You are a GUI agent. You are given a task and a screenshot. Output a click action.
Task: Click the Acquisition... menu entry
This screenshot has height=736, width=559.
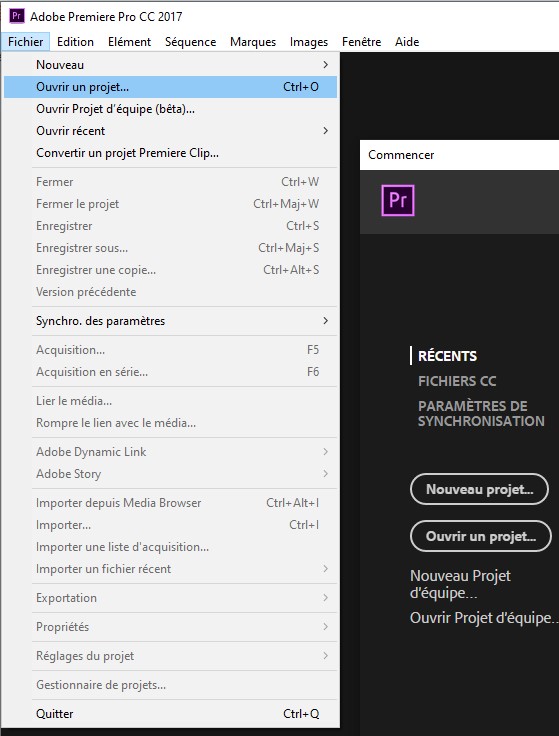[170, 350]
